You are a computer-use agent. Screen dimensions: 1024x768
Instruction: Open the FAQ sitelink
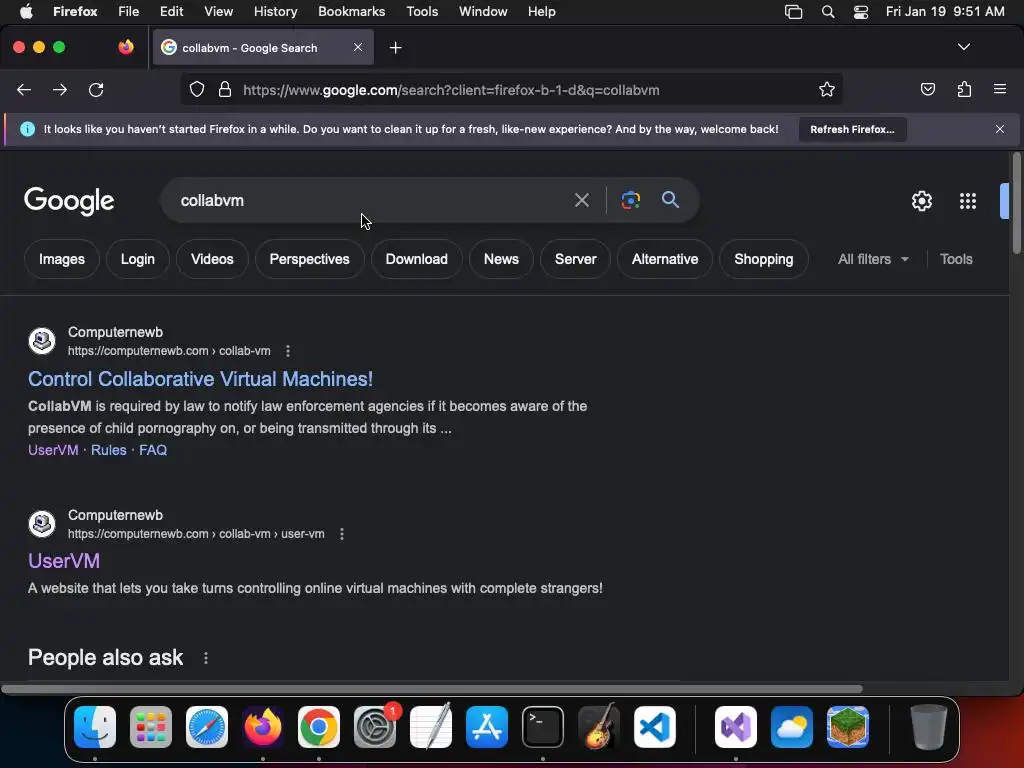point(153,450)
